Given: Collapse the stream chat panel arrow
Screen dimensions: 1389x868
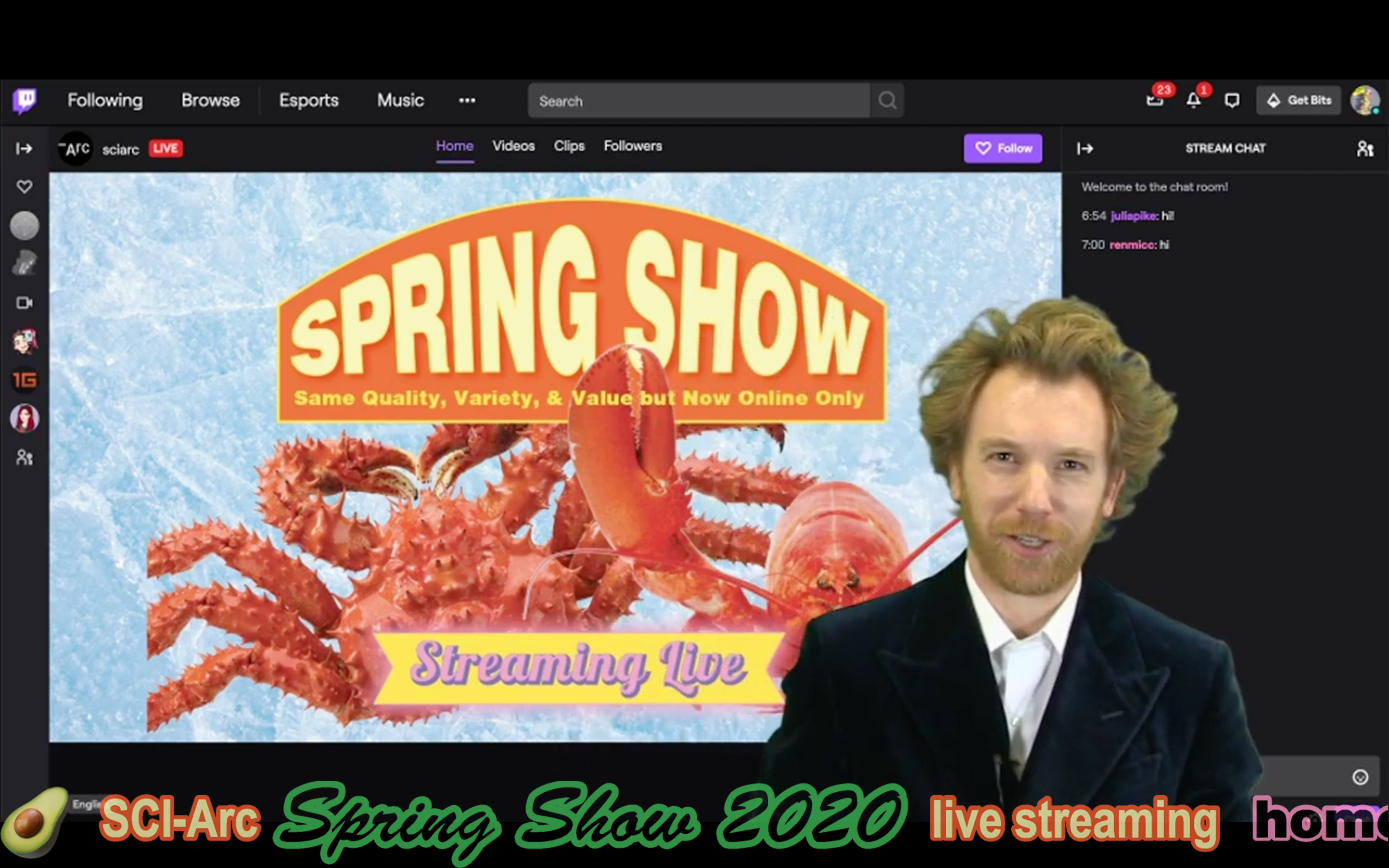Looking at the screenshot, I should click(x=1085, y=149).
